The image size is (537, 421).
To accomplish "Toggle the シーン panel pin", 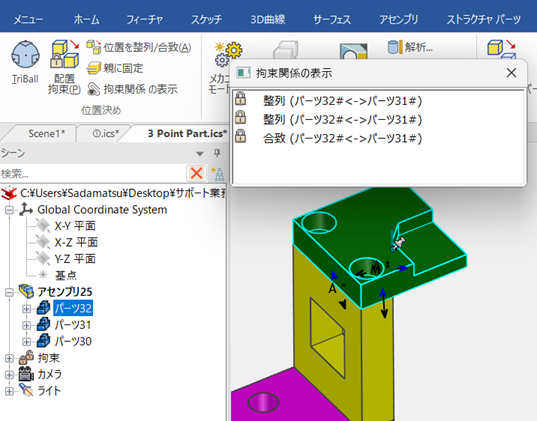I will click(x=217, y=153).
